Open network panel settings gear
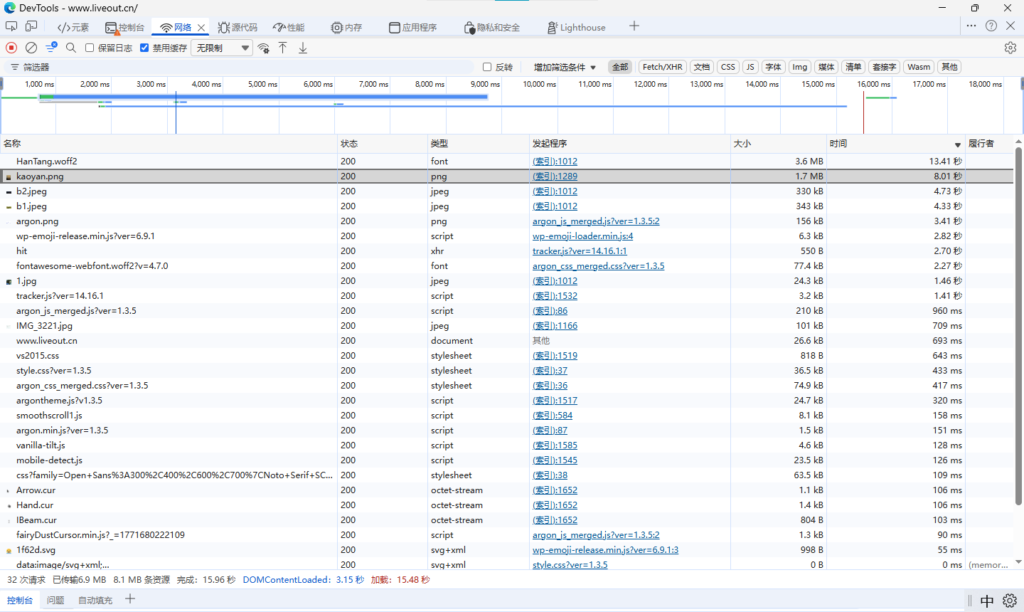The image size is (1024, 612). click(x=1009, y=47)
